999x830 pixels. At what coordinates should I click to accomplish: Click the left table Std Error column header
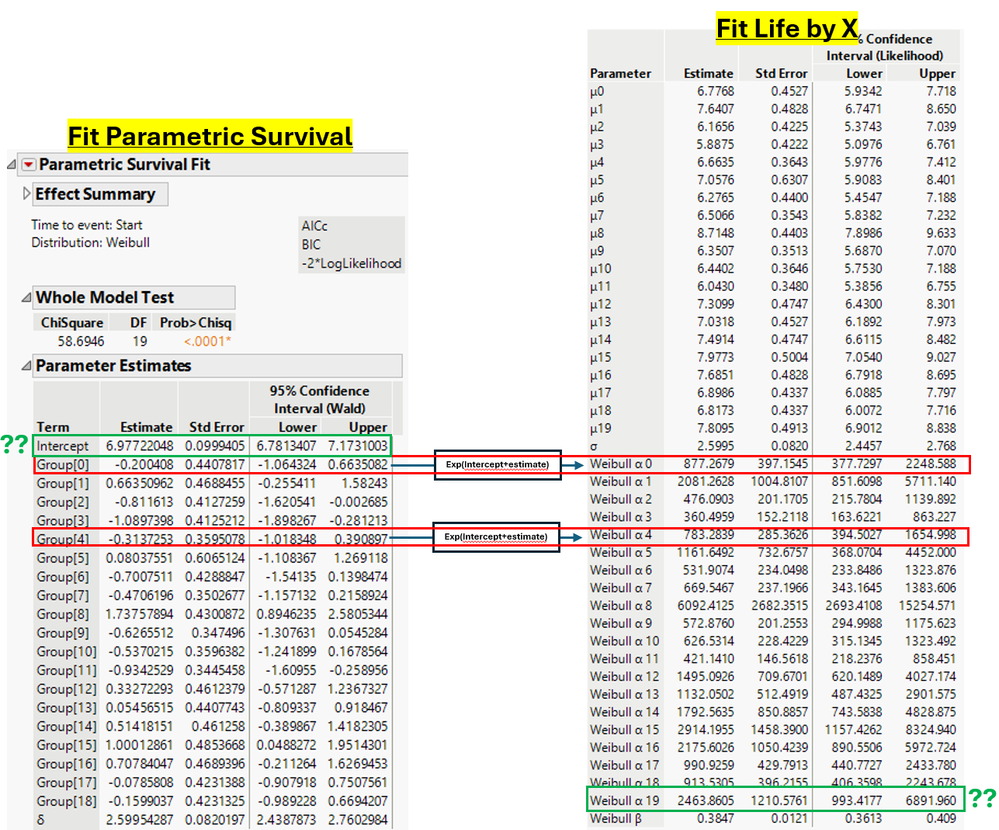[x=217, y=427]
